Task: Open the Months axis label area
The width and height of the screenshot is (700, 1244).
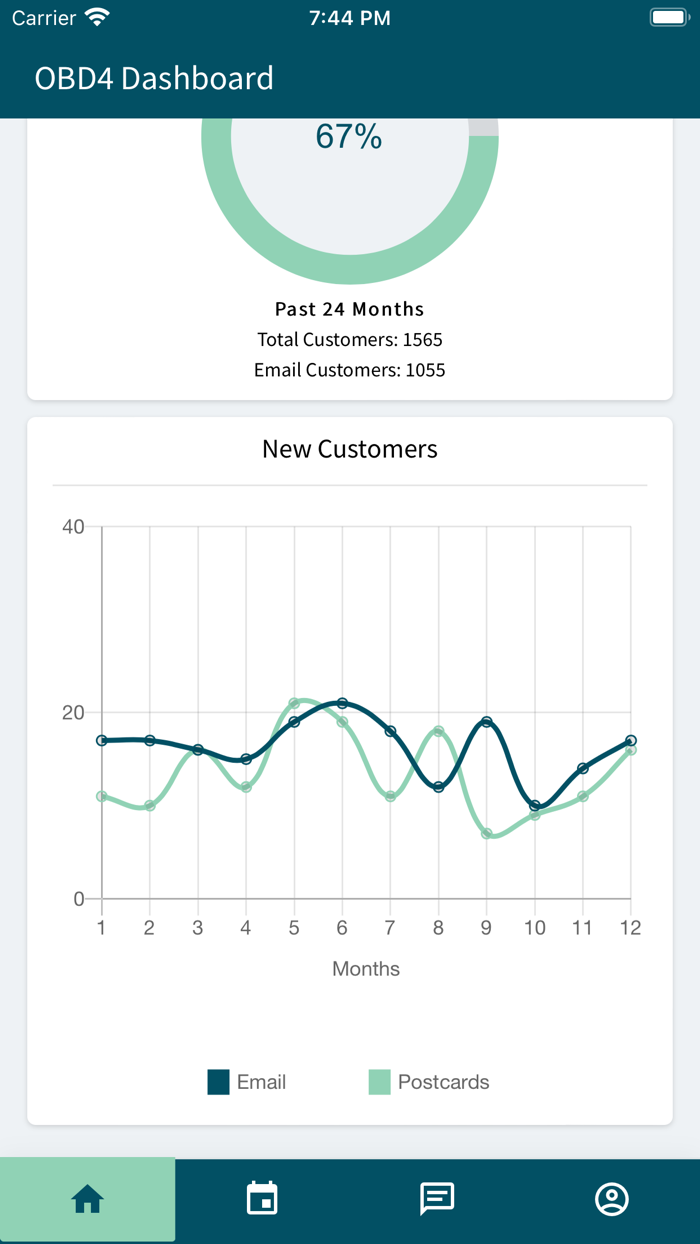Action: point(366,968)
